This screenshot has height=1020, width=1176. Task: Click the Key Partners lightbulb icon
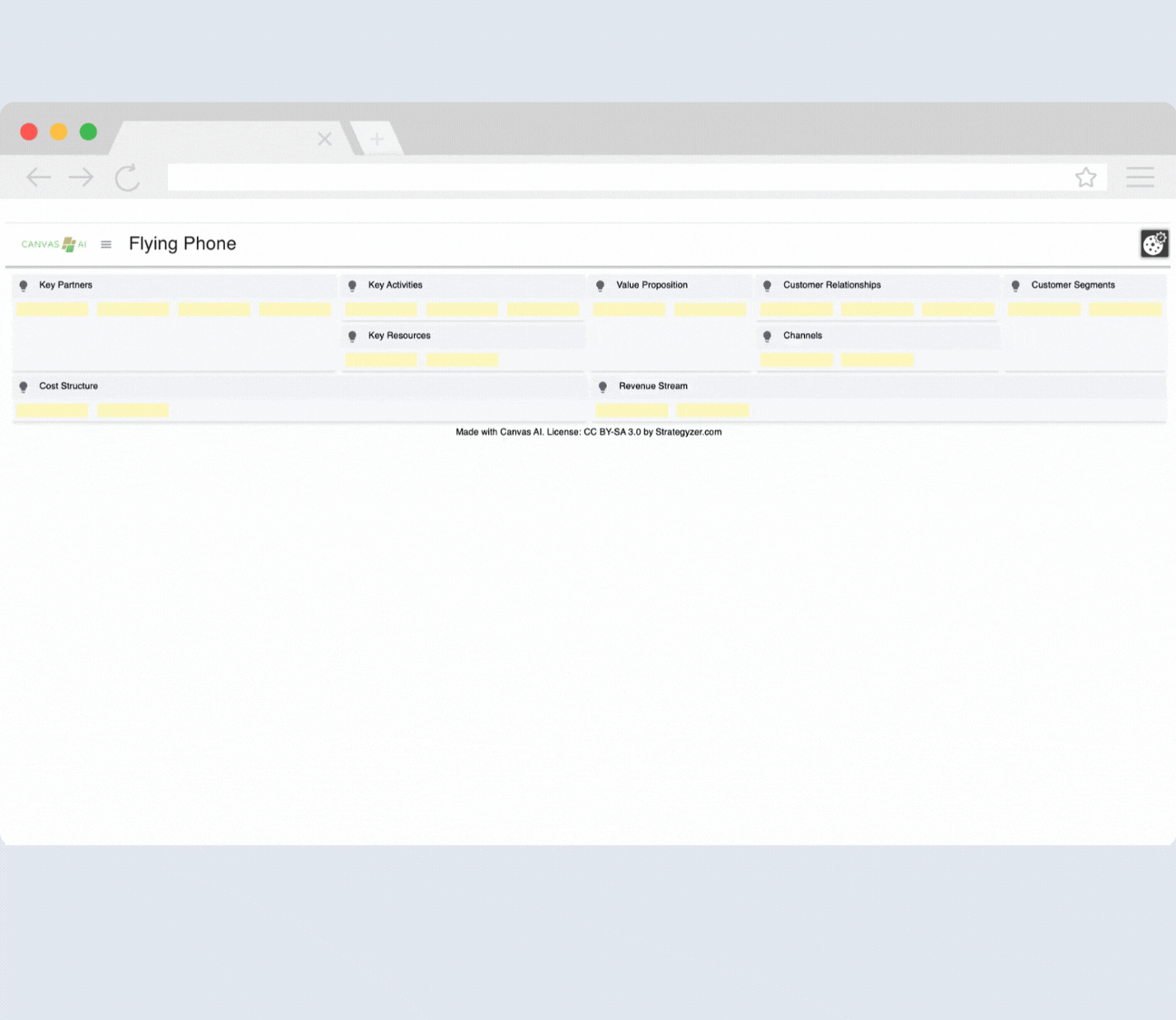(24, 286)
